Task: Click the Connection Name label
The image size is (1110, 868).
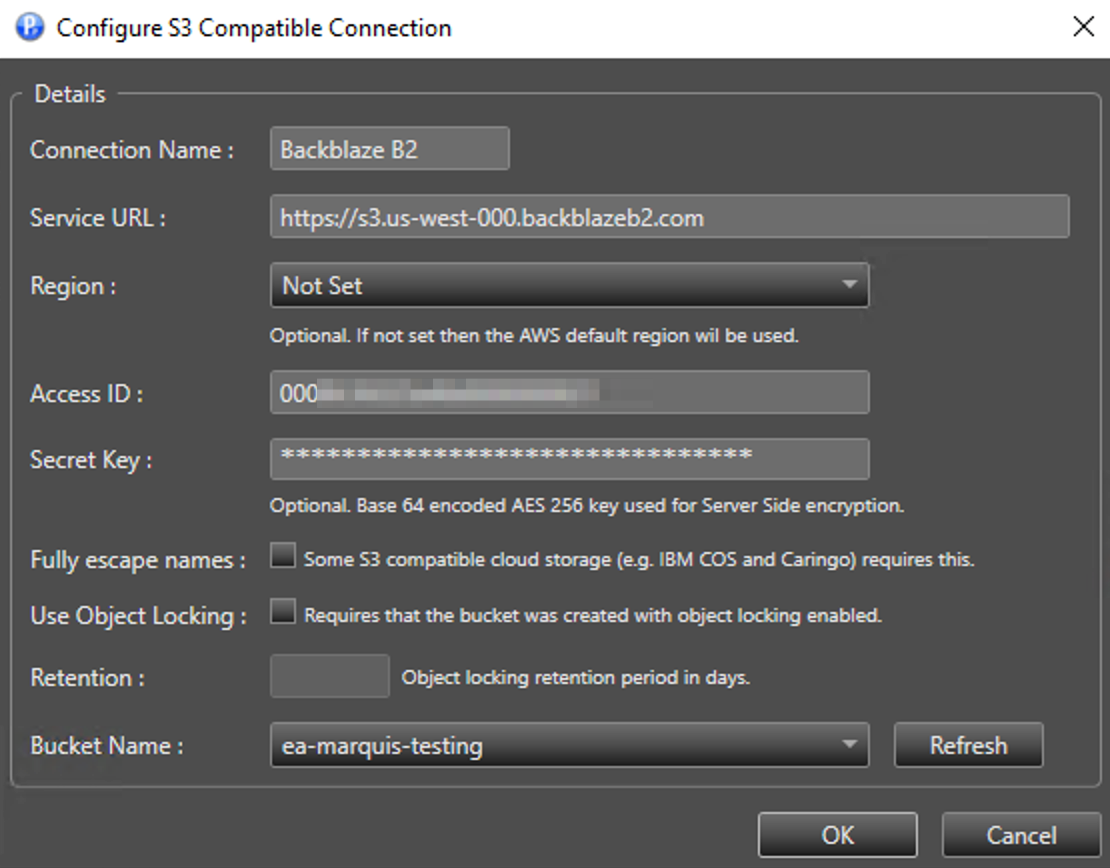Action: coord(132,150)
